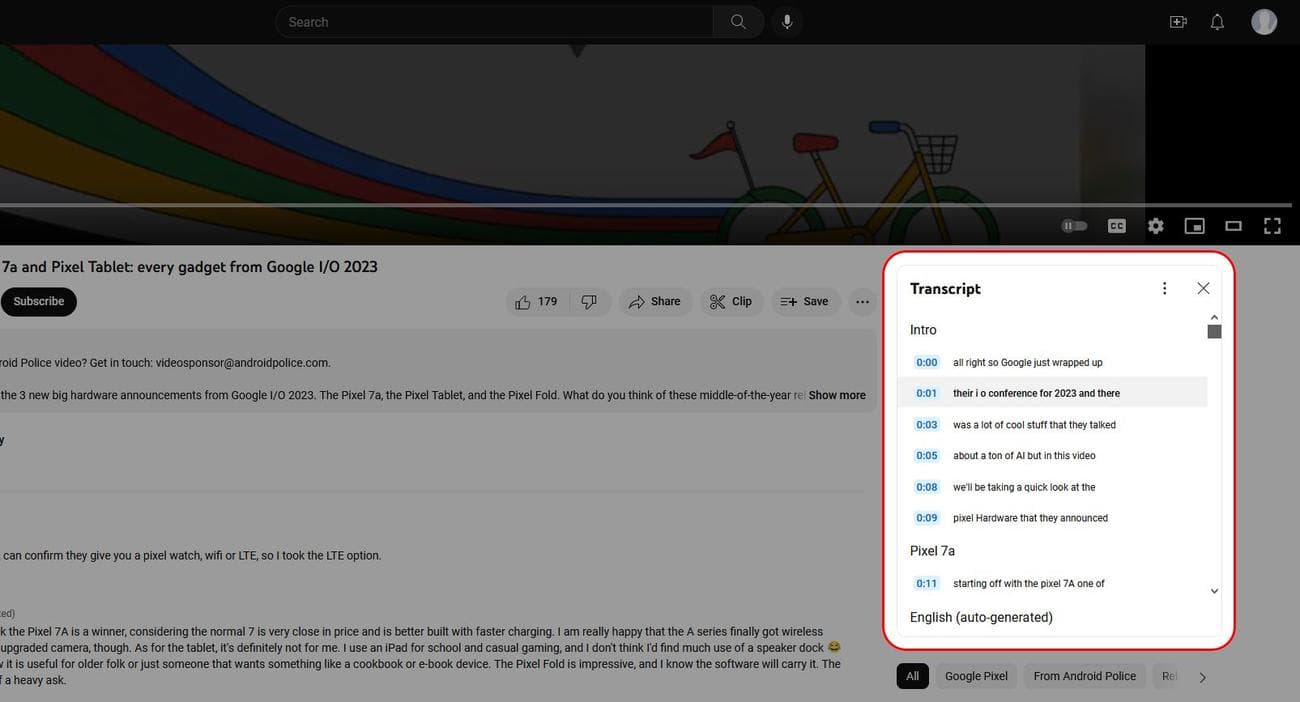Click the Share button
1300x702 pixels.
coord(655,301)
